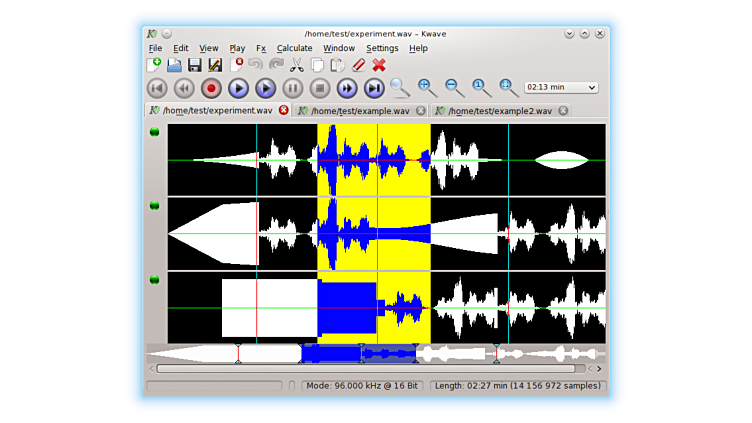
Task: Click the Eraser icon in toolbar
Action: pos(358,65)
